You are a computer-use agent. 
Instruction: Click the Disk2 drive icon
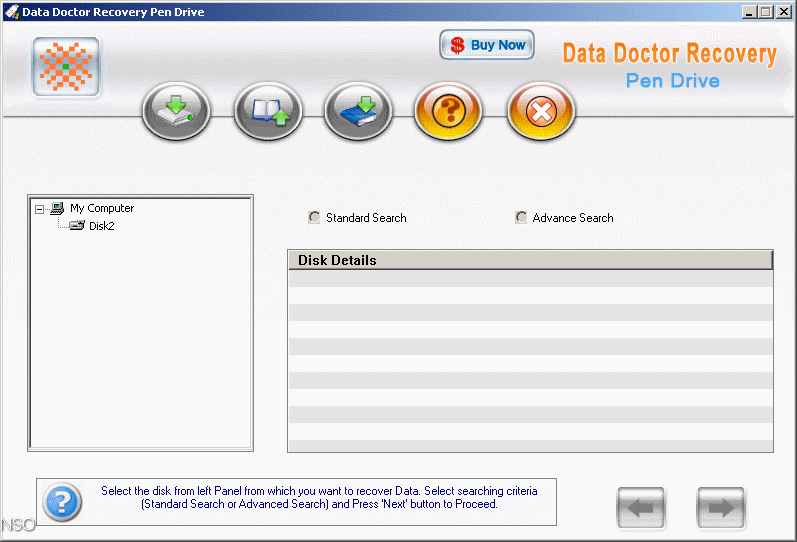(x=77, y=225)
